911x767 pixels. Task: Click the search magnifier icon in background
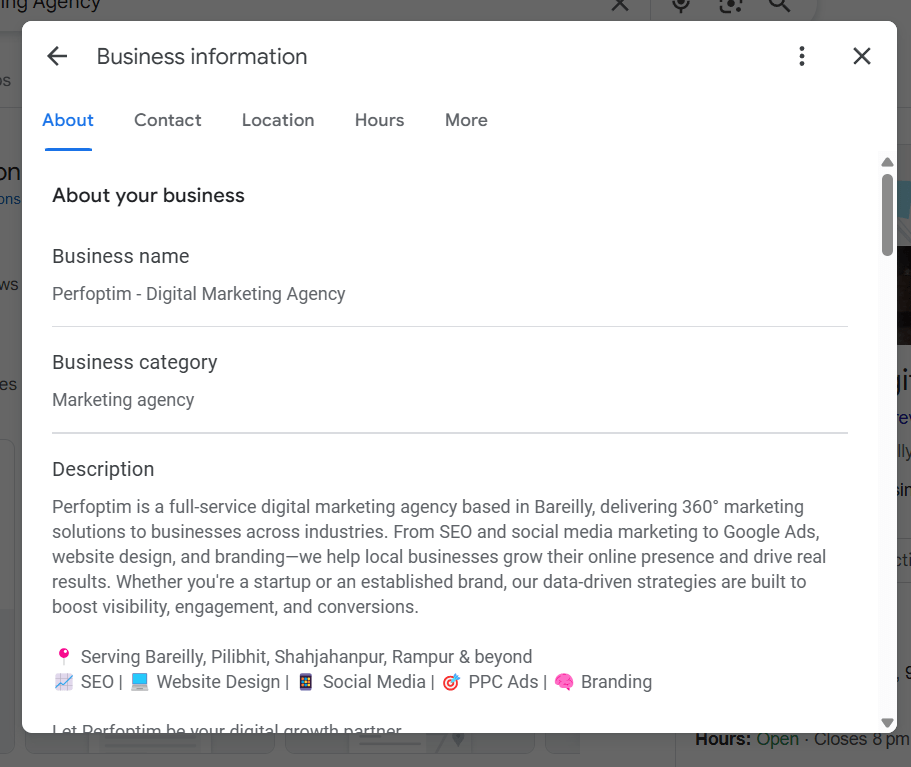point(779,5)
